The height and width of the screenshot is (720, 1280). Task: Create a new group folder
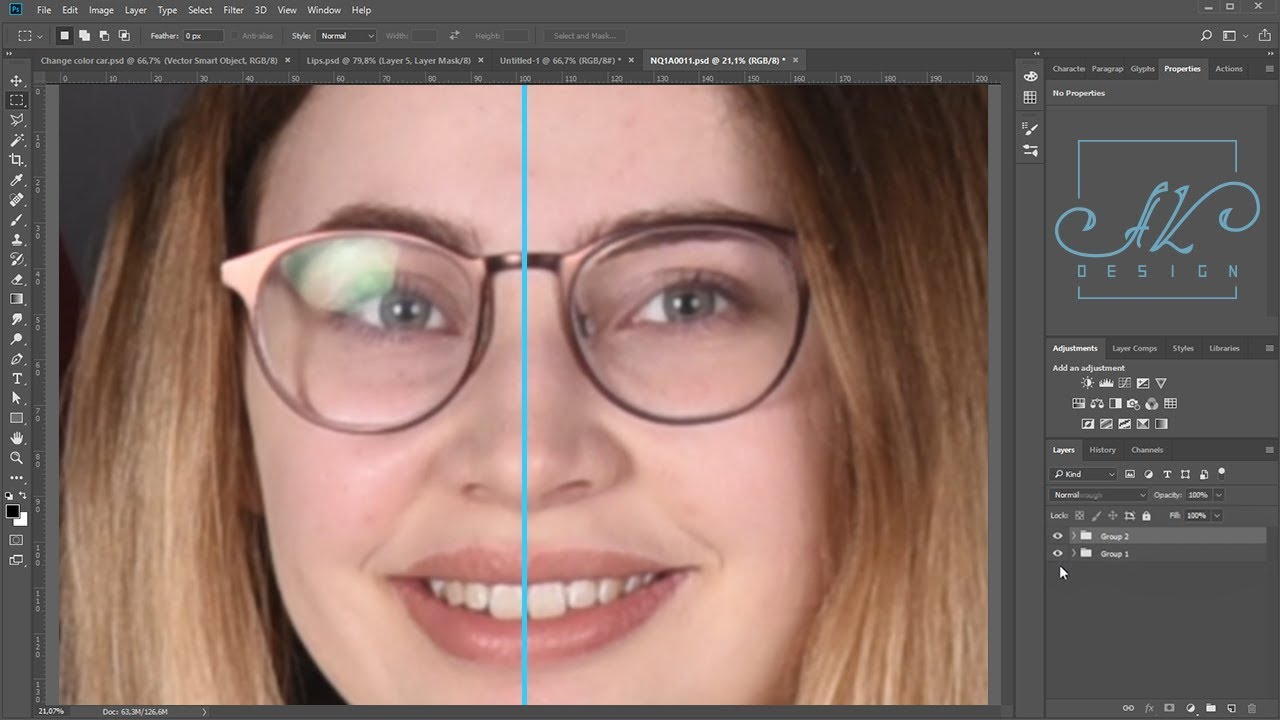(1210, 708)
